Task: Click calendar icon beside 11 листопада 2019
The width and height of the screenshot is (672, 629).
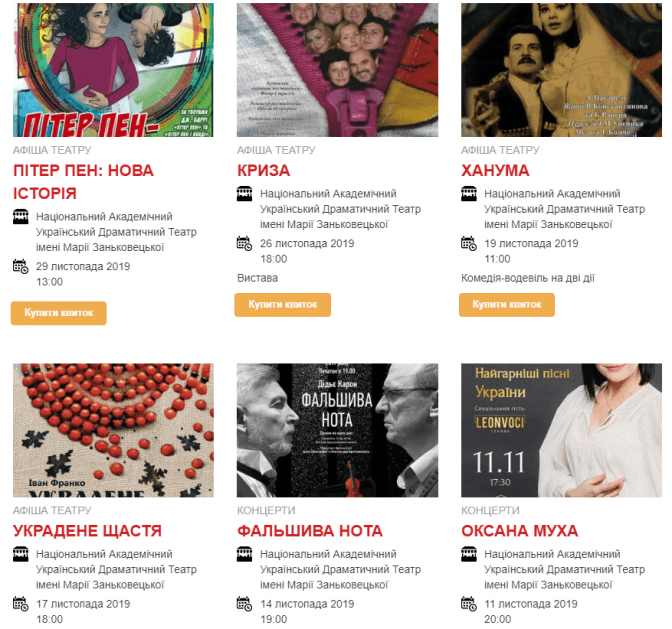Action: 469,604
